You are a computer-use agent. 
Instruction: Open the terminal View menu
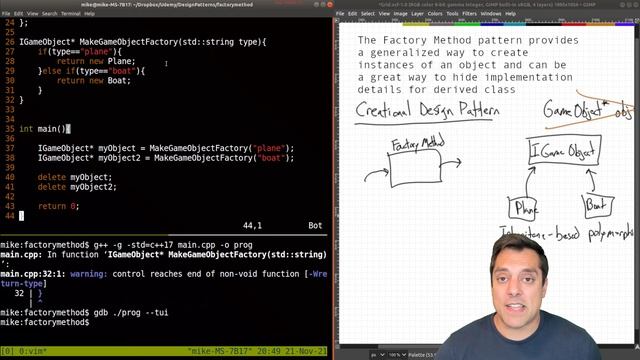[x=32, y=13]
